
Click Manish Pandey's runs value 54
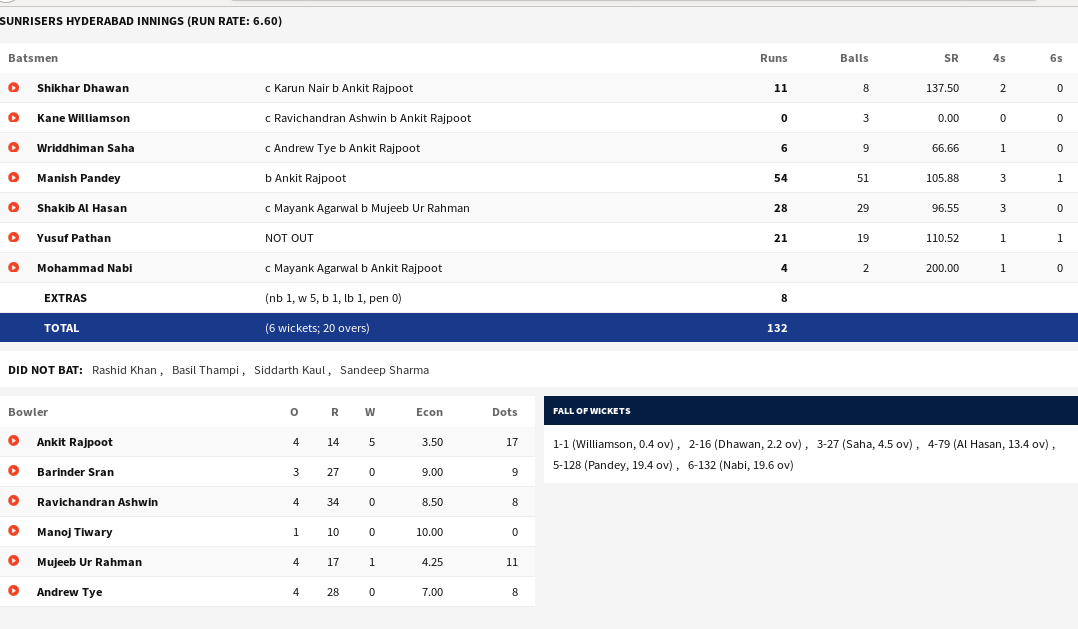point(780,178)
